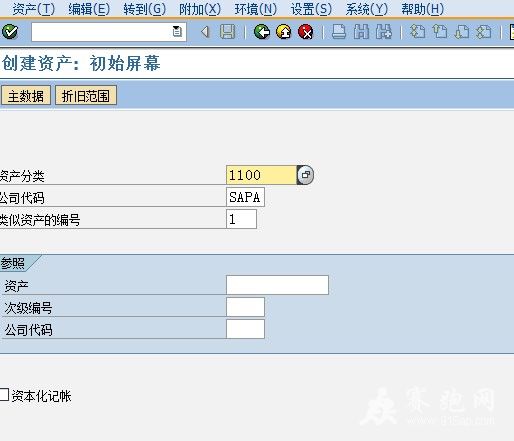Click the yellow Exit arrow icon
The width and height of the screenshot is (514, 441).
point(284,32)
